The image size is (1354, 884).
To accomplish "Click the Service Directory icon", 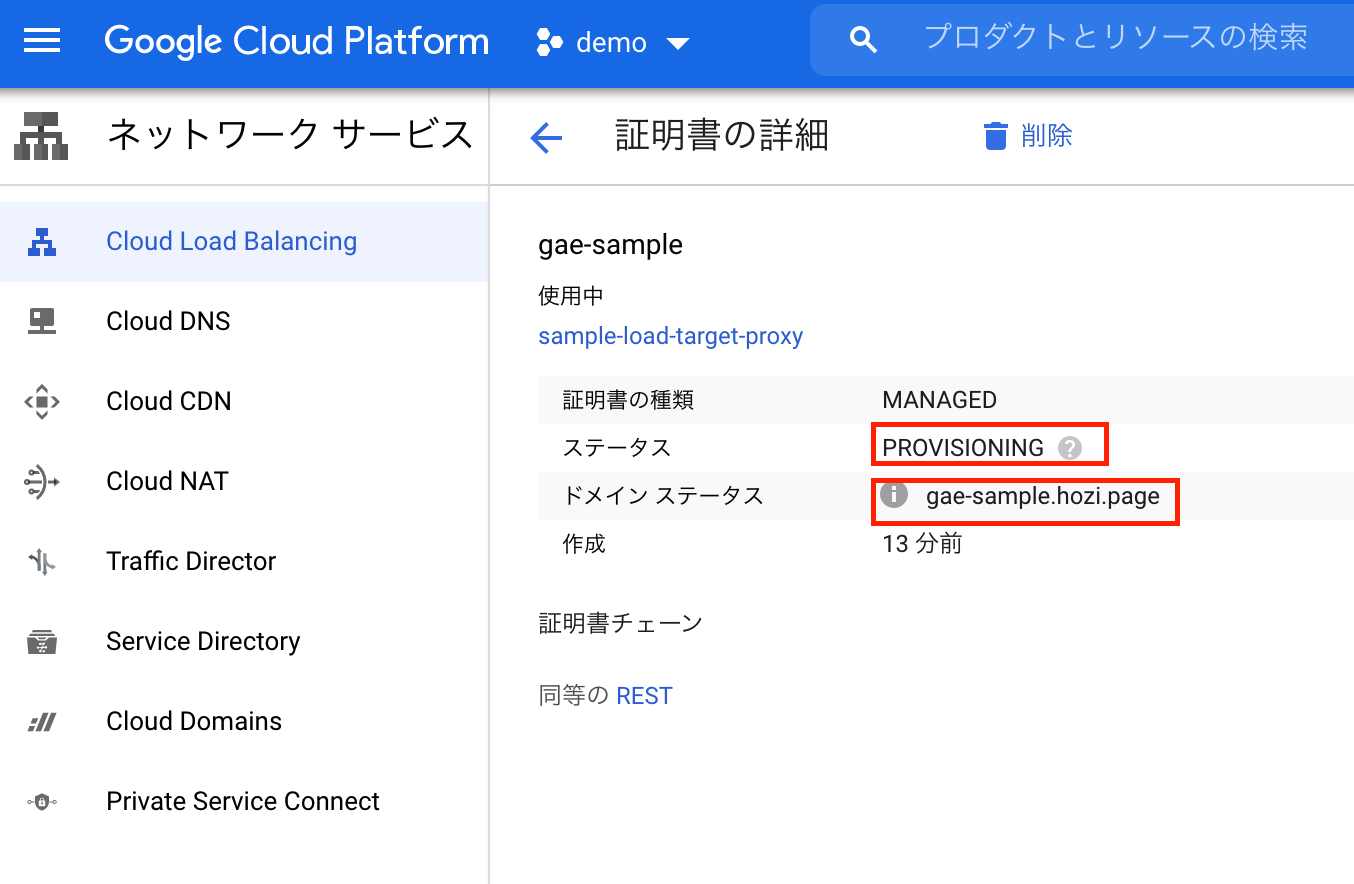I will 42,641.
